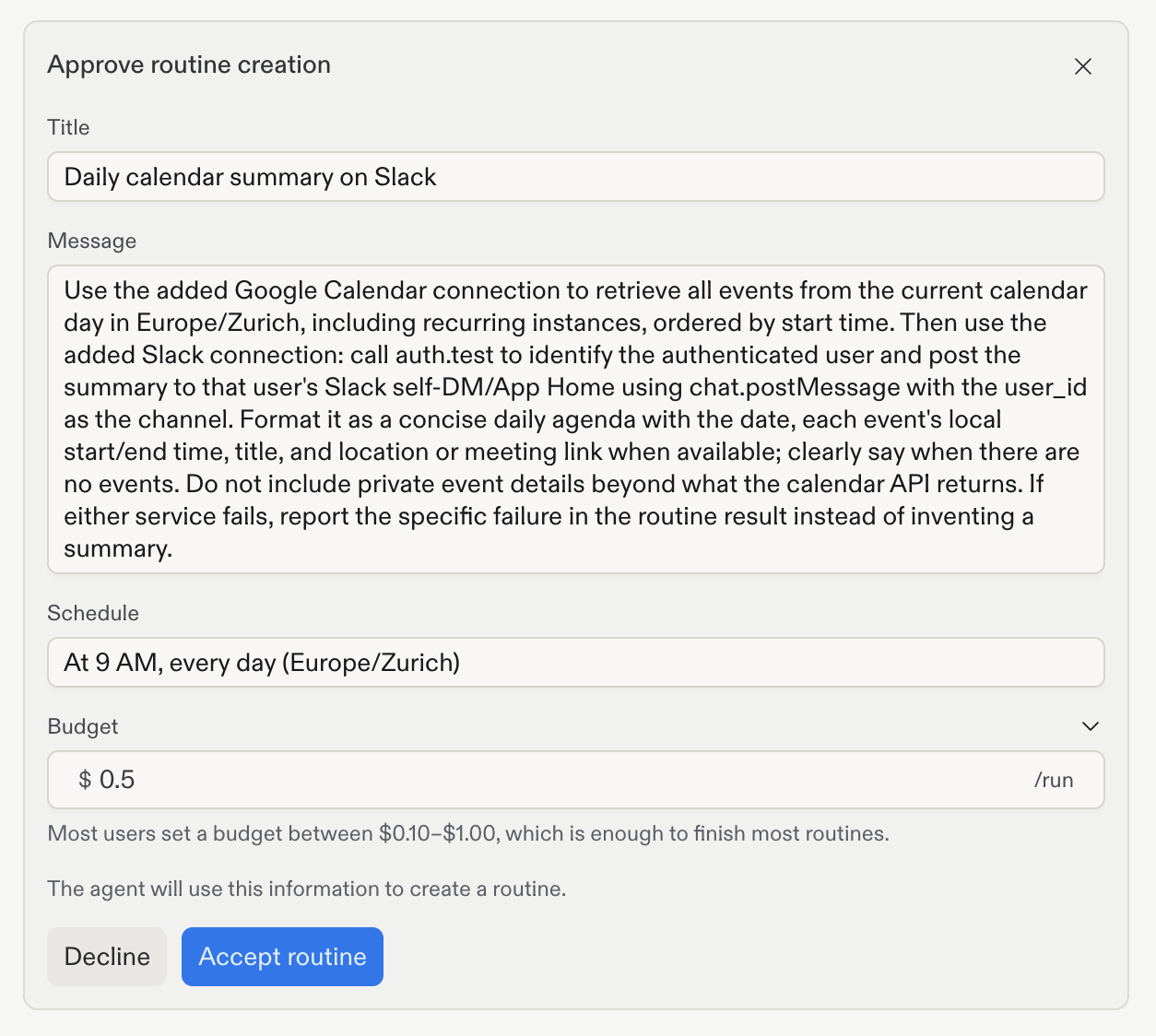Click the 'Budget' label
This screenshot has height=1036, width=1156.
click(x=83, y=726)
